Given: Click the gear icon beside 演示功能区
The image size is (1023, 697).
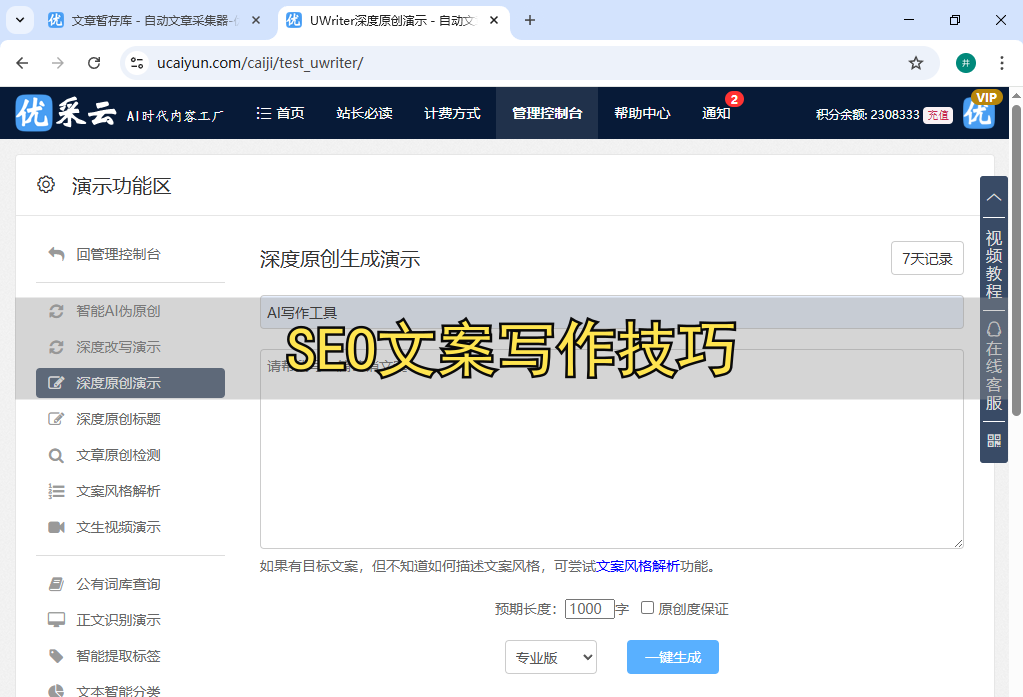Looking at the screenshot, I should (46, 185).
